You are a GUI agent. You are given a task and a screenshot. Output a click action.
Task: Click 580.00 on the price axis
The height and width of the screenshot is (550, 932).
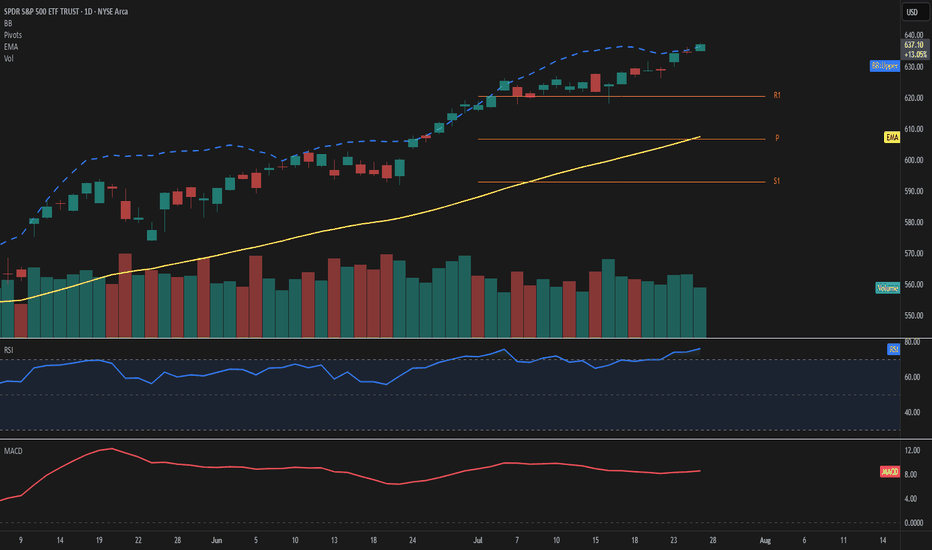tap(914, 222)
